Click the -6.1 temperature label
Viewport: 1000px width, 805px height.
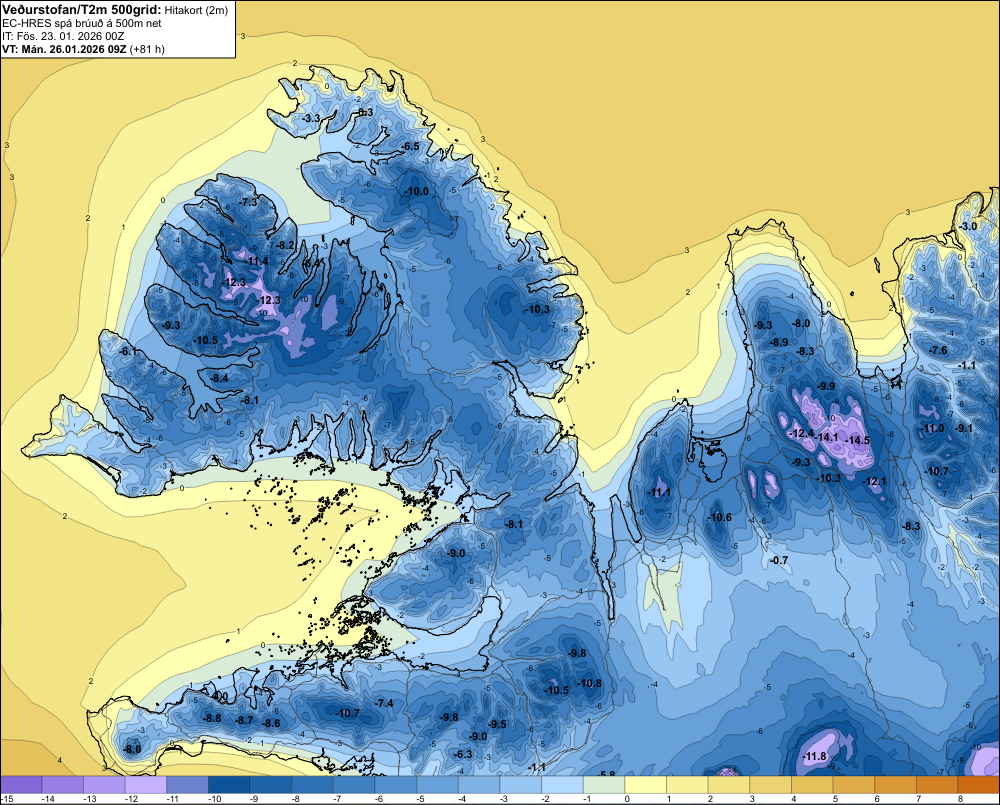tap(128, 351)
